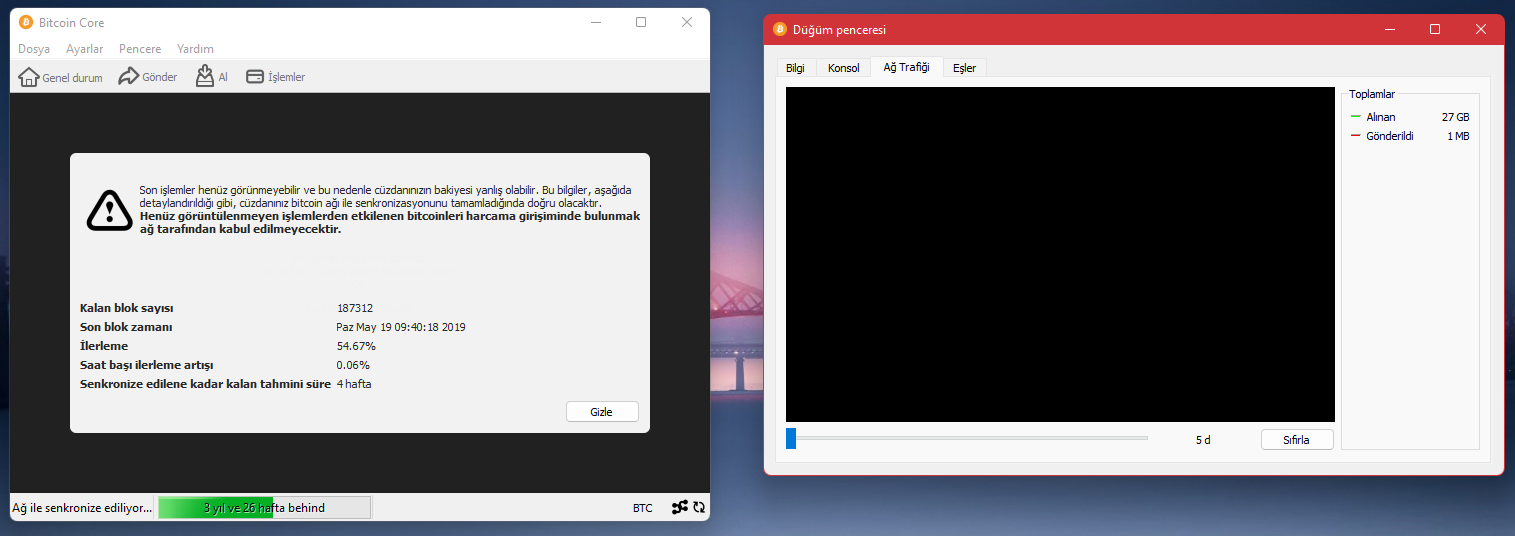This screenshot has width=1515, height=536.
Task: Click the 0.06% hourly progress value
Action: pyautogui.click(x=353, y=365)
